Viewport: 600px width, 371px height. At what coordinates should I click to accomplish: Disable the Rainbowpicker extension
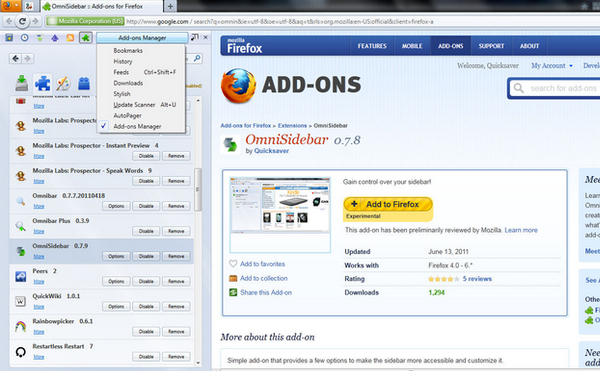click(x=146, y=332)
